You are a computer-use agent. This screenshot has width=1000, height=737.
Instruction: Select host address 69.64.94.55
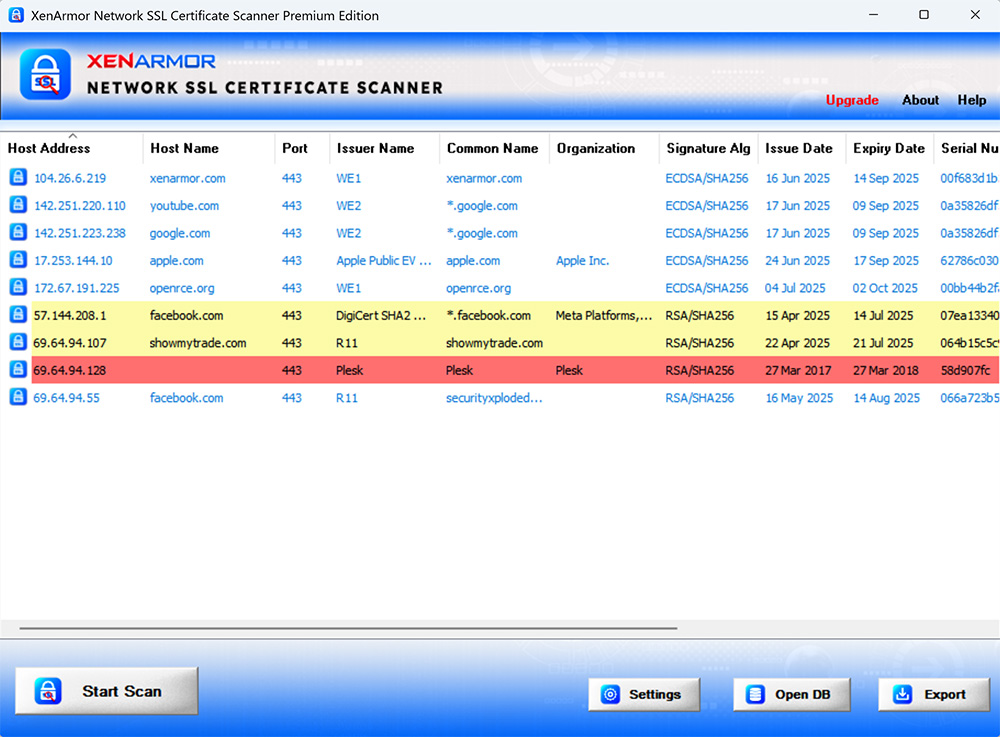pyautogui.click(x=66, y=398)
